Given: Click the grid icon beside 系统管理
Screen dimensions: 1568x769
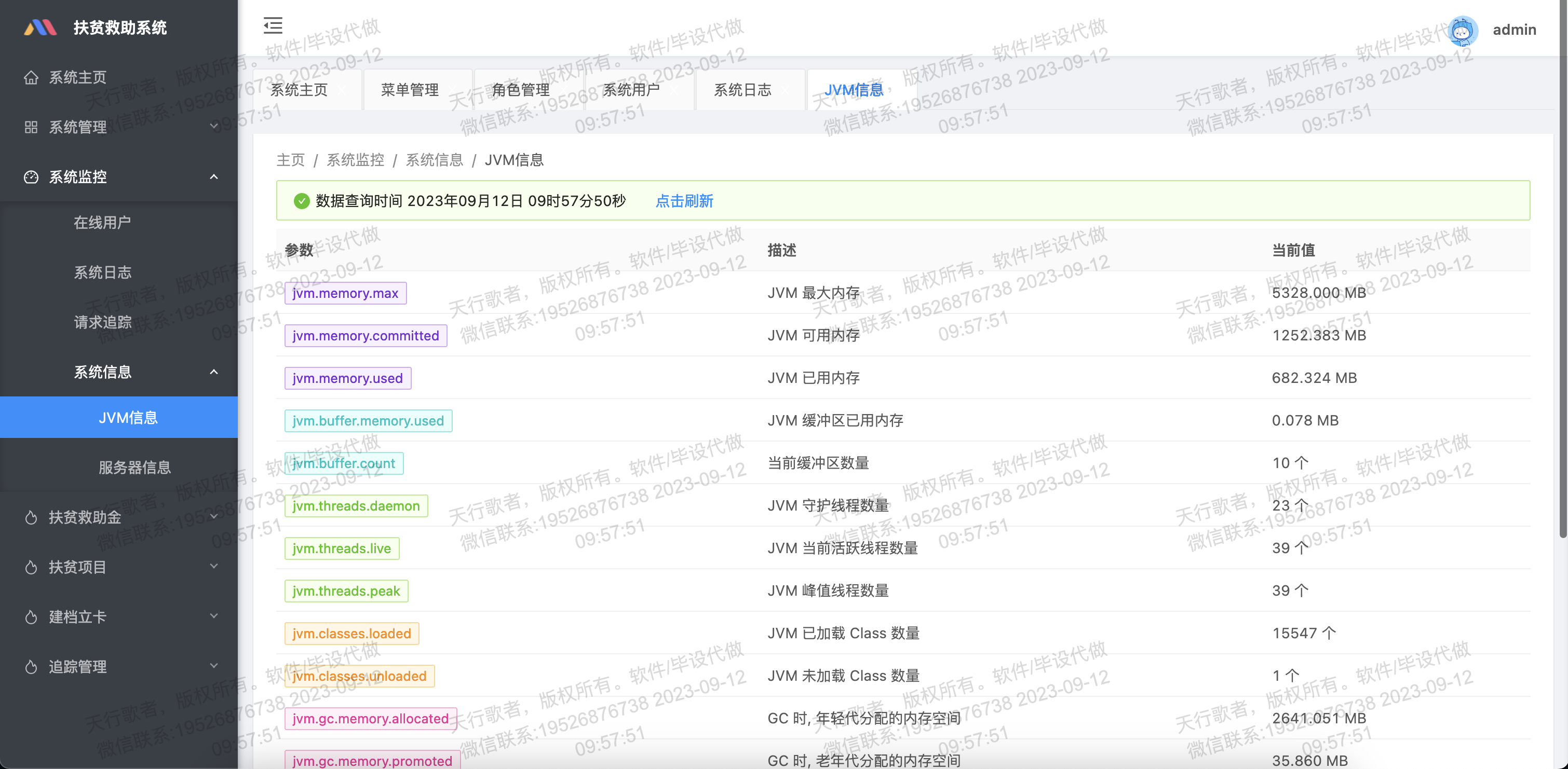Looking at the screenshot, I should click(x=31, y=127).
